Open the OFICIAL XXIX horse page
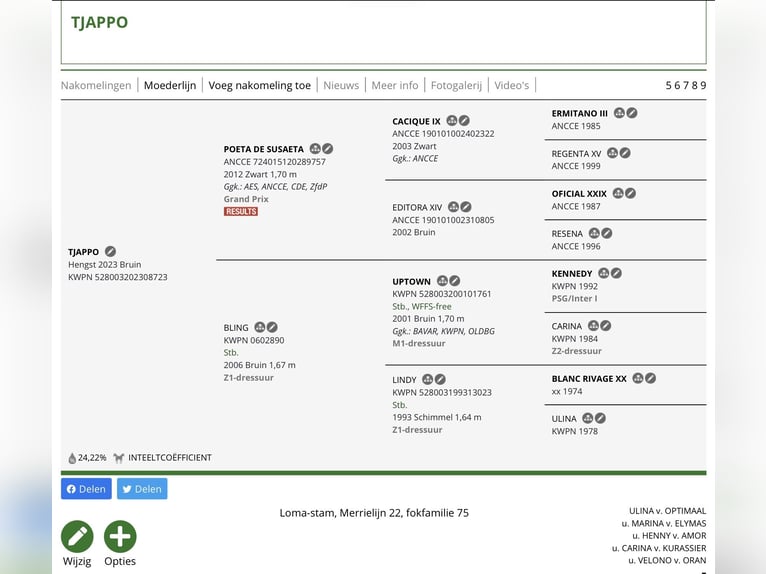This screenshot has width=766, height=574. (579, 193)
